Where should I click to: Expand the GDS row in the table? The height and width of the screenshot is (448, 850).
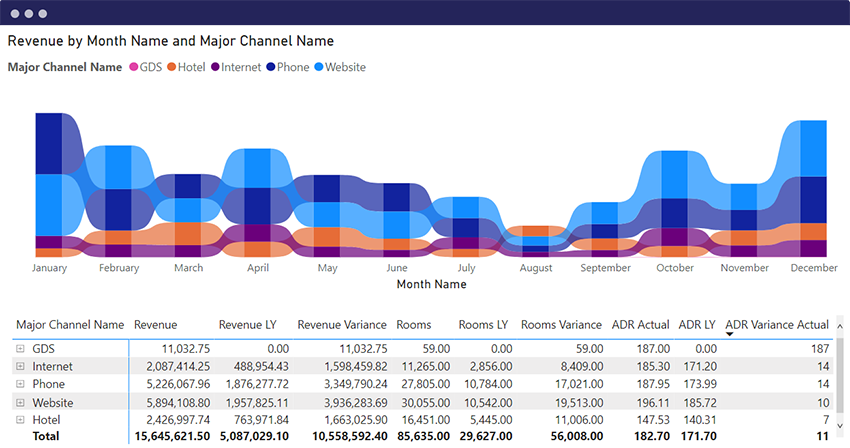[20, 349]
